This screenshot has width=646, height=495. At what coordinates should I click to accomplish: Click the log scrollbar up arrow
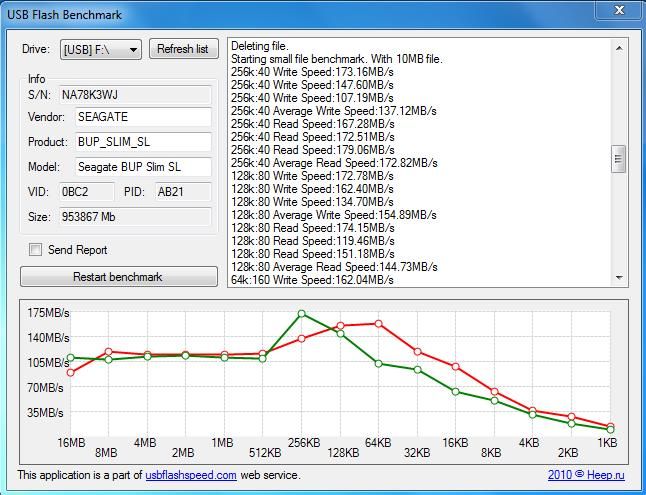coord(619,48)
